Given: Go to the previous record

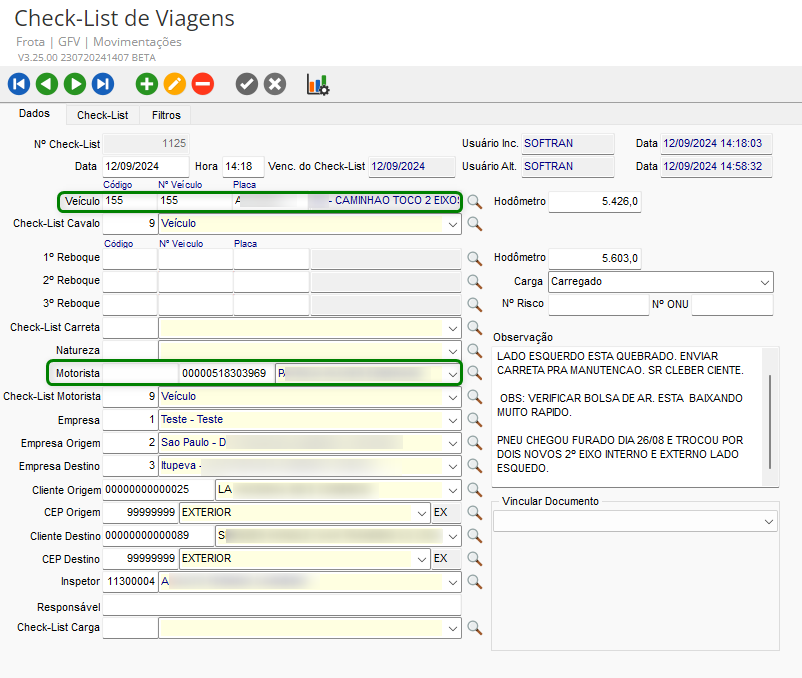Looking at the screenshot, I should 47,85.
